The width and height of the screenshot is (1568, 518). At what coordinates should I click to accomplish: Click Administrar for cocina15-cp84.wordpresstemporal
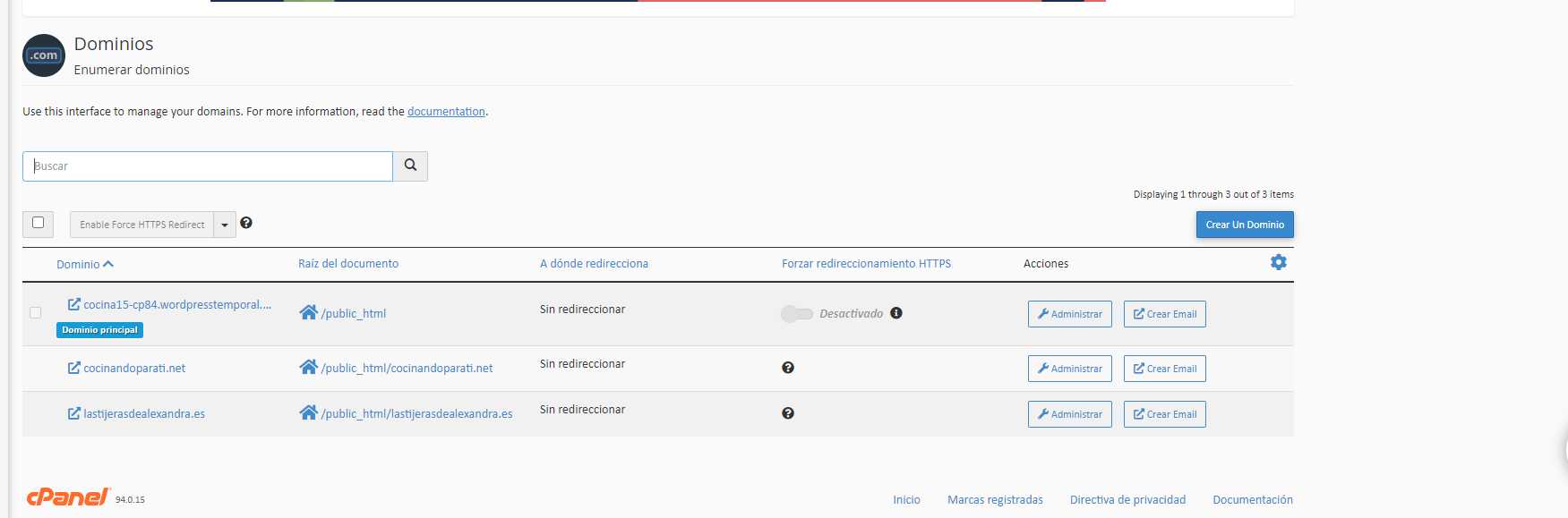1070,314
